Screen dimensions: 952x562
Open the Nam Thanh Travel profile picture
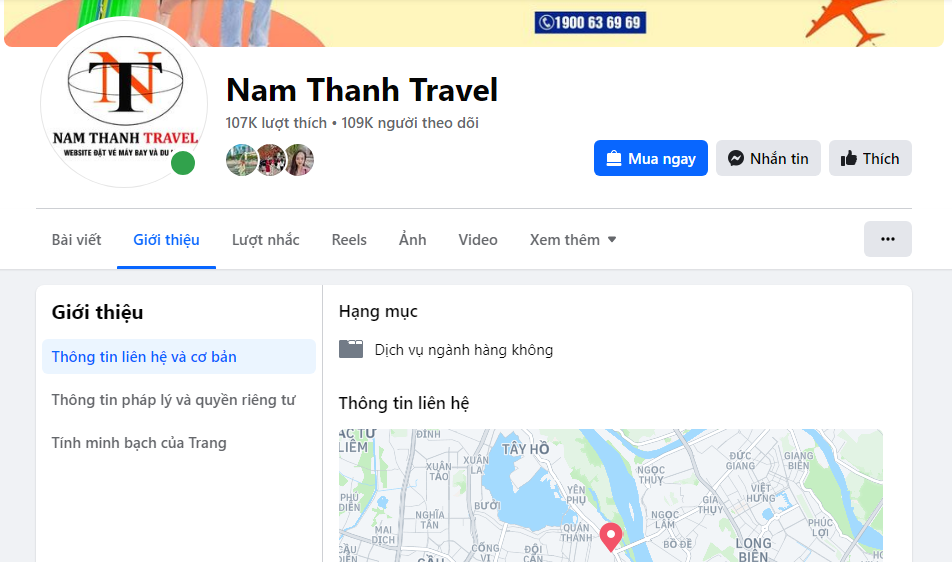[124, 102]
